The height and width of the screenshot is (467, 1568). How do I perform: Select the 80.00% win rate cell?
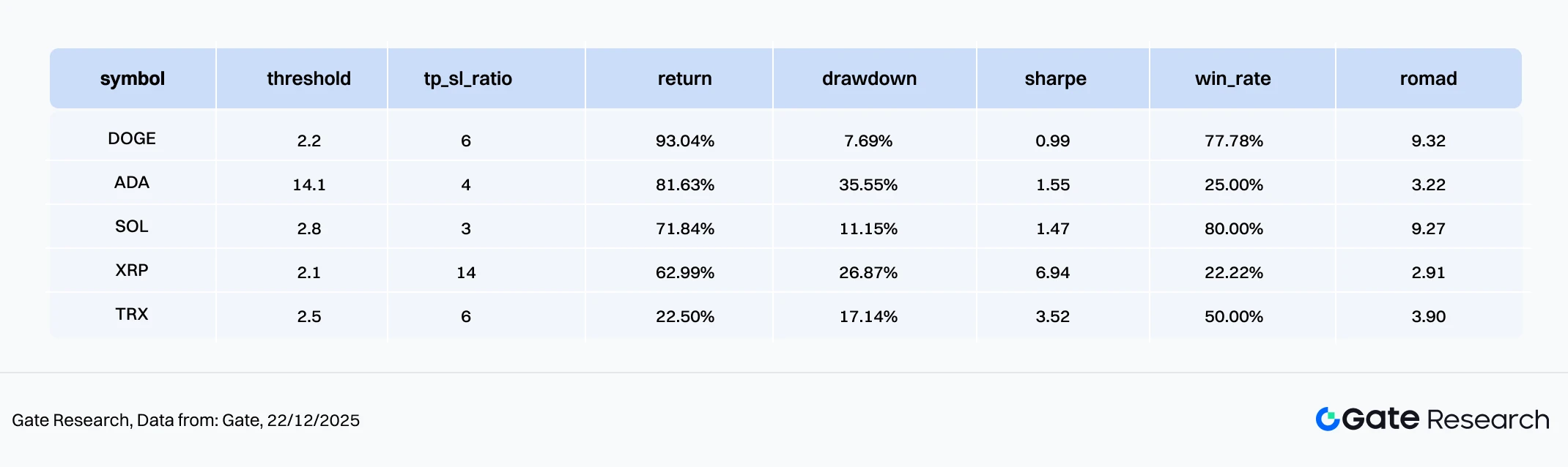pyautogui.click(x=1233, y=228)
